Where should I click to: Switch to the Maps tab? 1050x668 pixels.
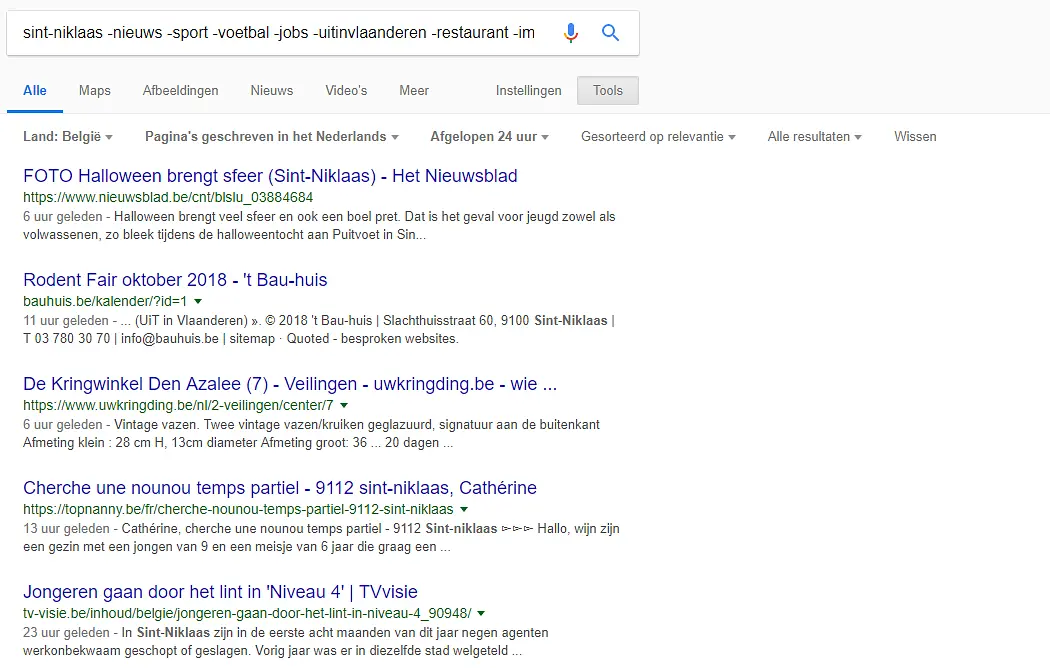click(94, 90)
